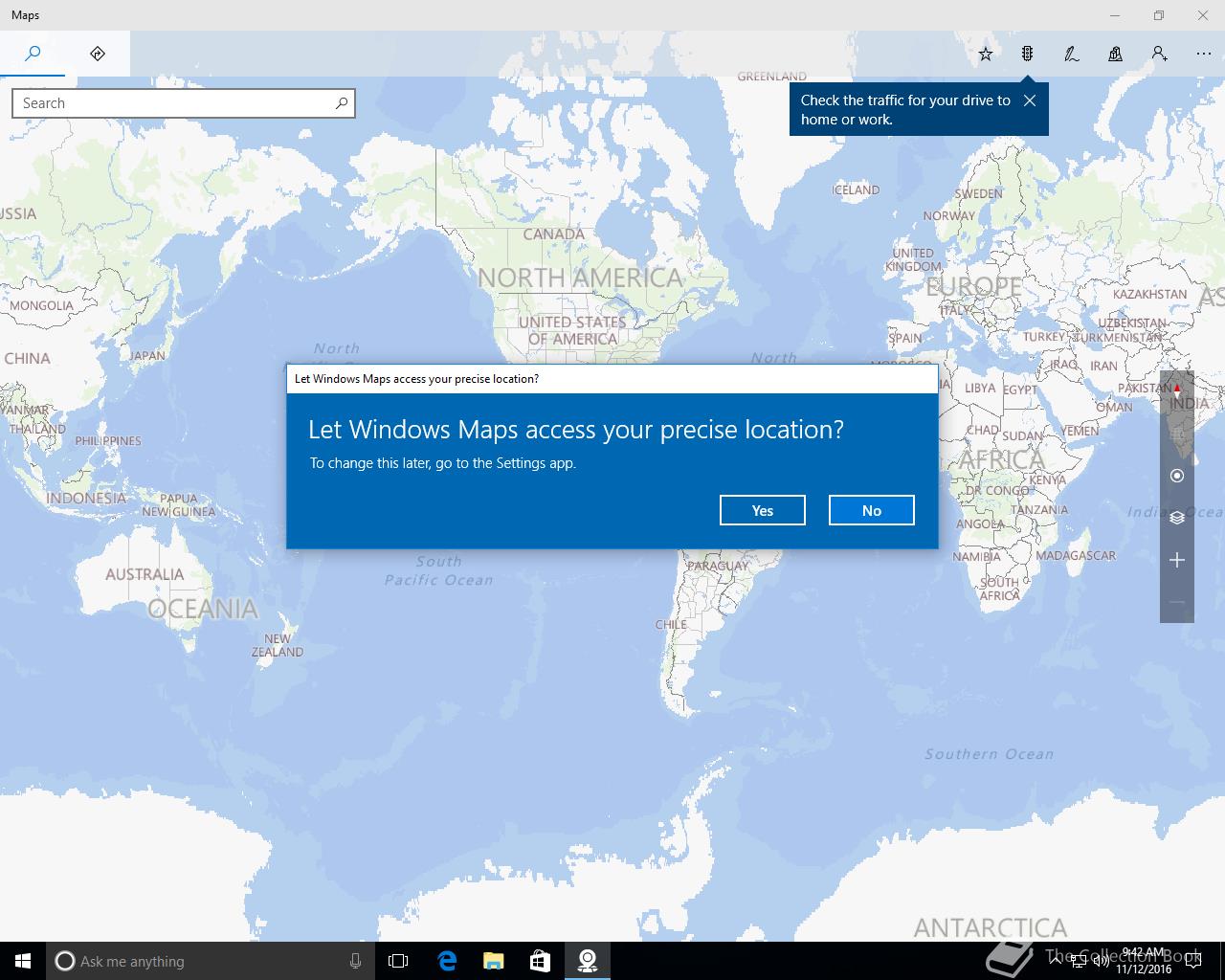Click the NEW ZEALAND map label
The image size is (1225, 980).
pyautogui.click(x=278, y=645)
